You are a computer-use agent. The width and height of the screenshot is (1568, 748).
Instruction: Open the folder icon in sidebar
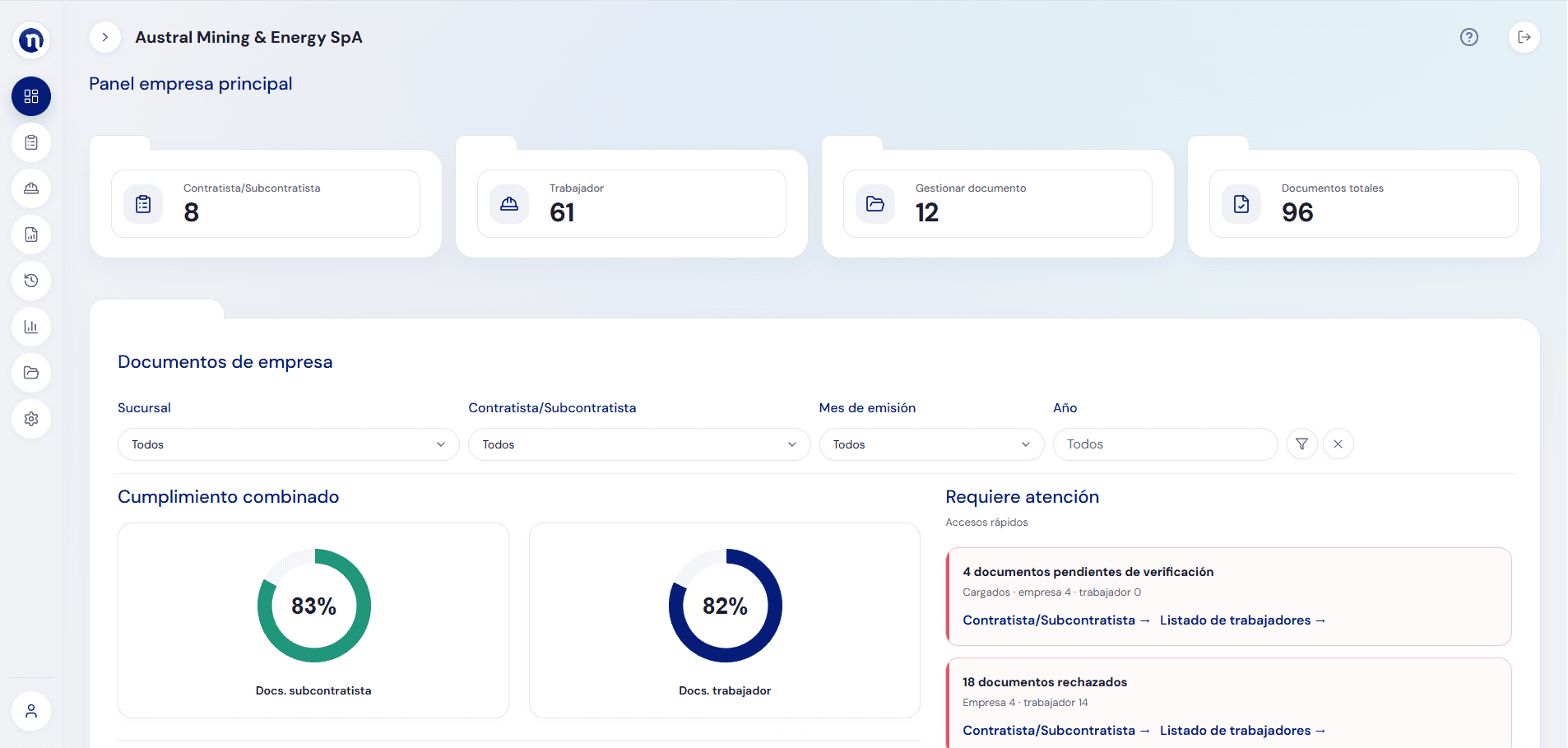(31, 373)
